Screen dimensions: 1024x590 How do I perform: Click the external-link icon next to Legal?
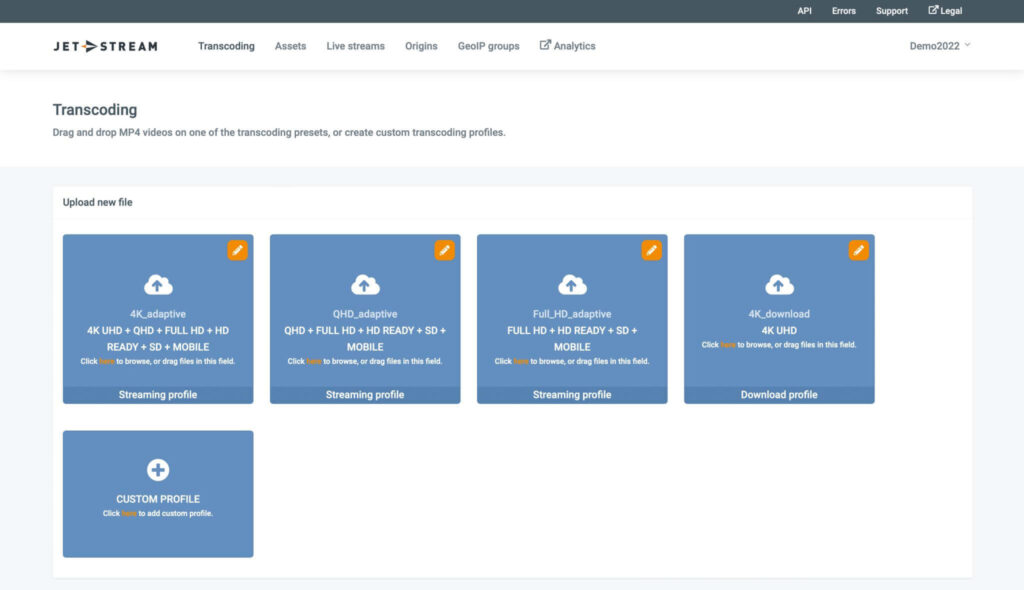pos(932,11)
